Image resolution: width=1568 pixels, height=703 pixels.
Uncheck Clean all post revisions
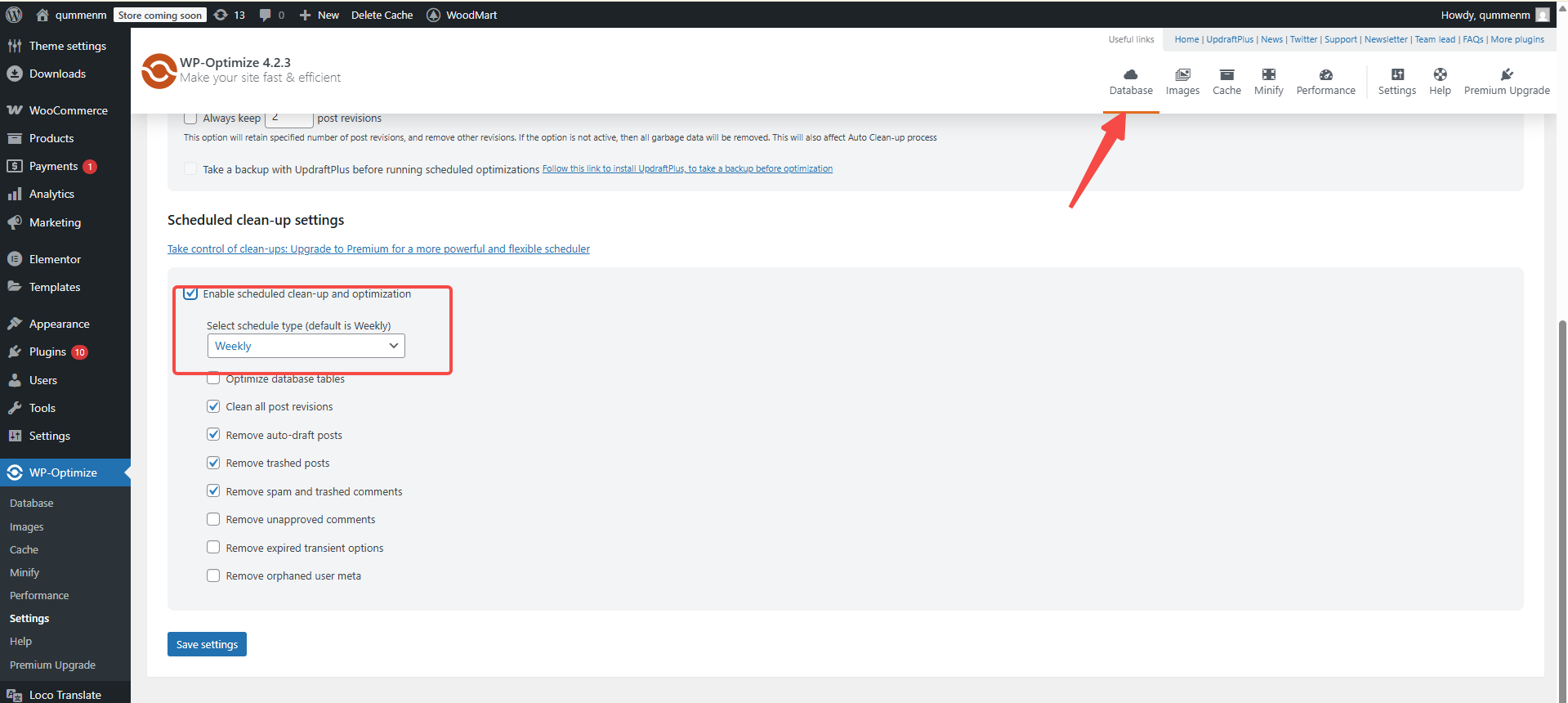click(213, 406)
